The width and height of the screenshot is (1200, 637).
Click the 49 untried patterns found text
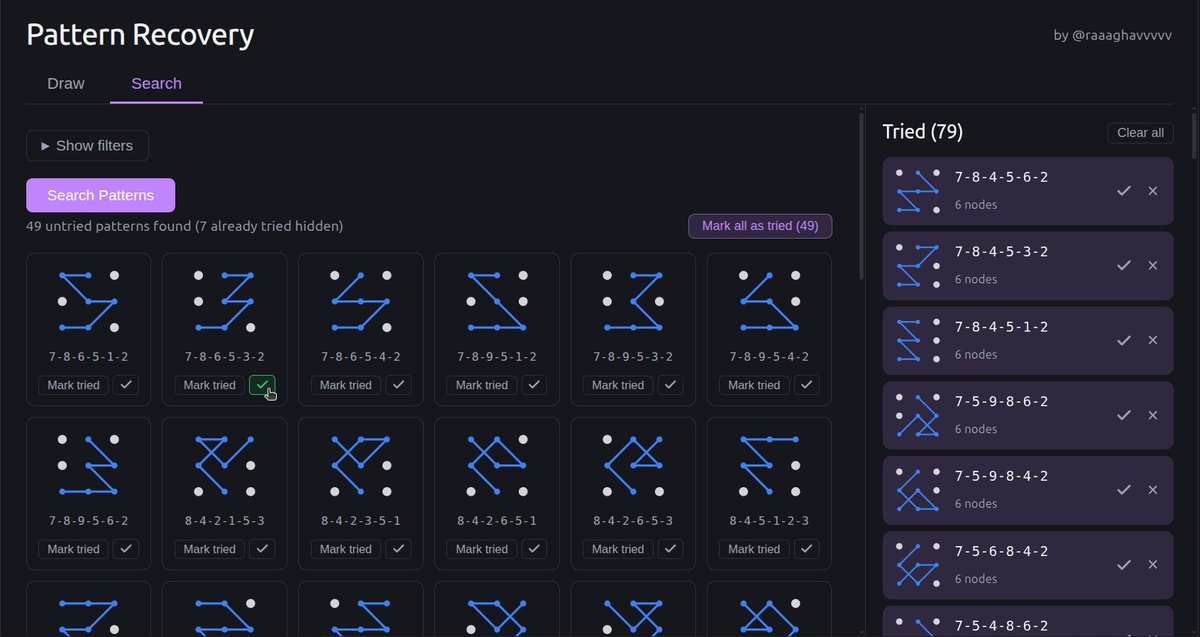point(185,226)
